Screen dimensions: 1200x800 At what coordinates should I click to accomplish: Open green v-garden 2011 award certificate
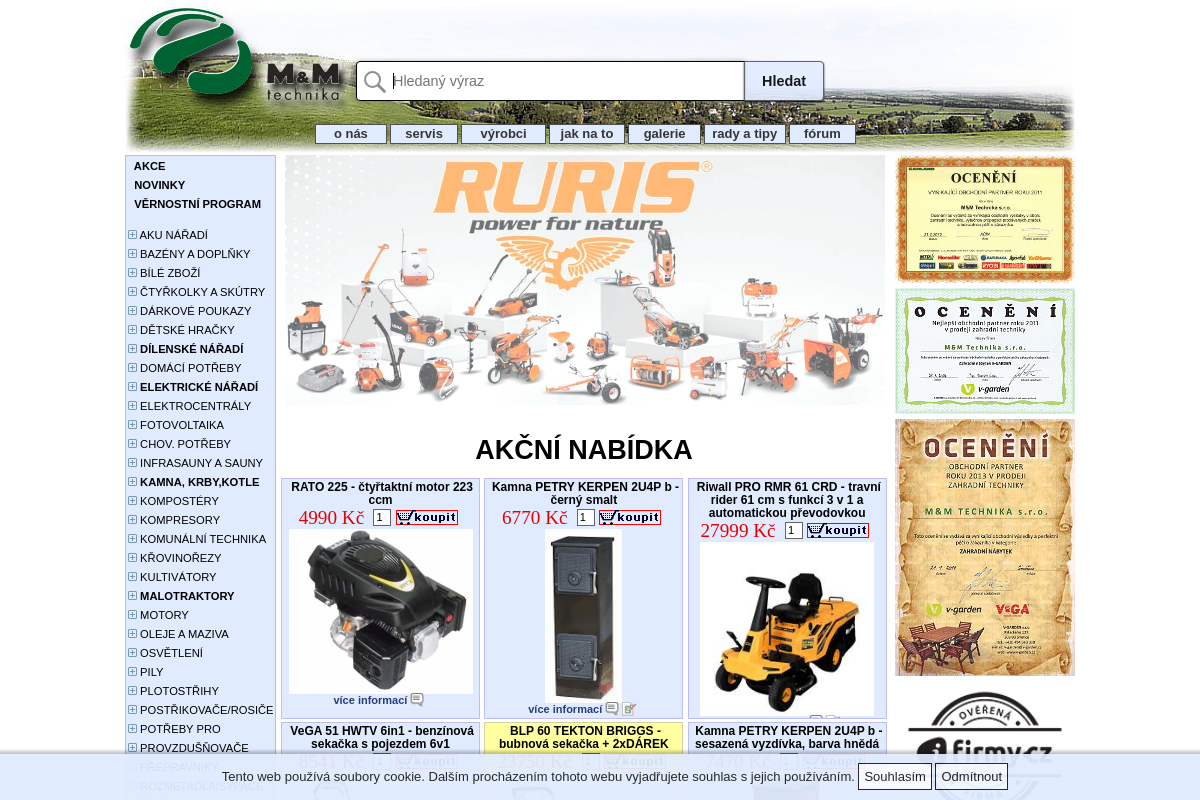[x=985, y=351]
